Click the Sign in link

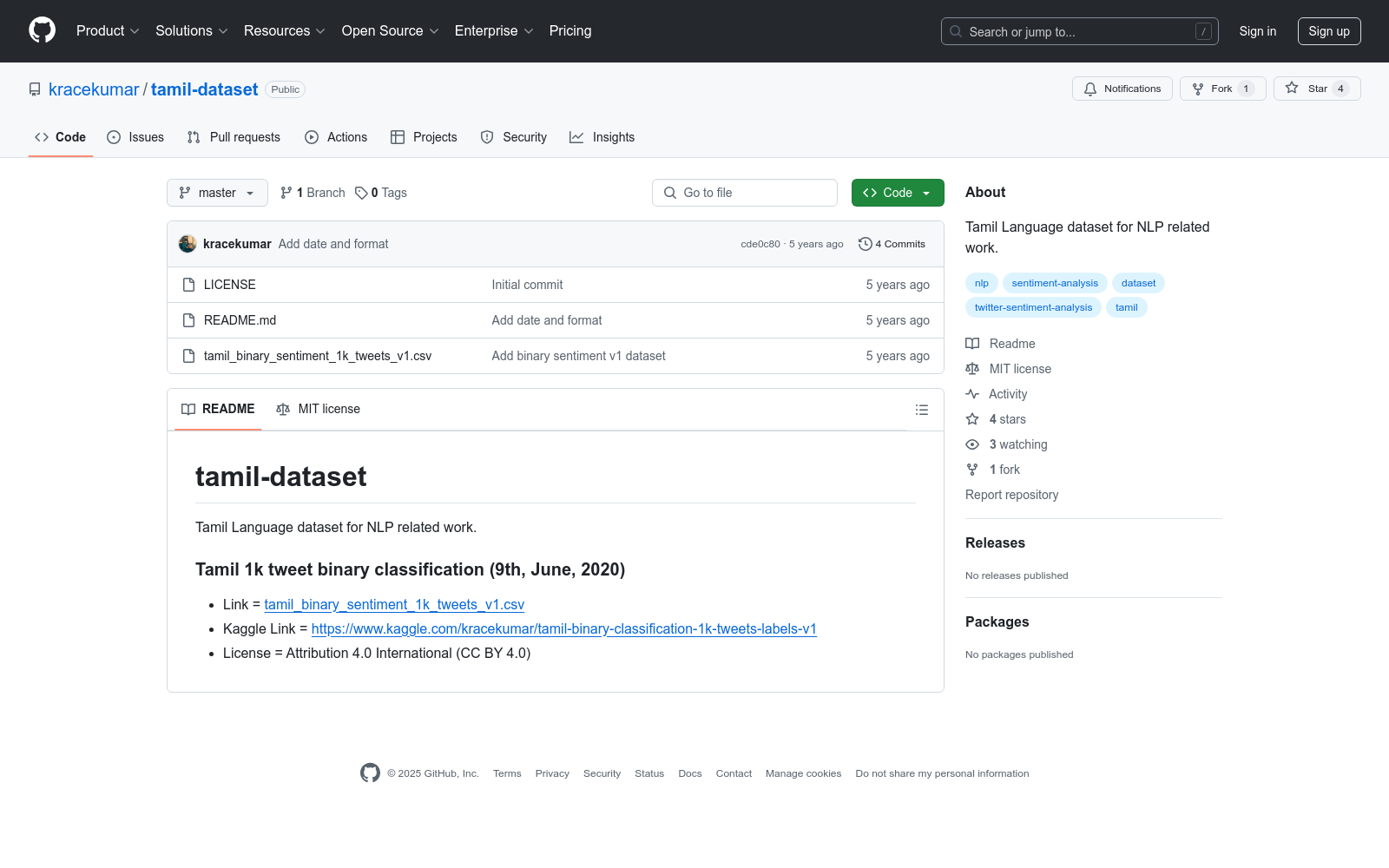1258,31
